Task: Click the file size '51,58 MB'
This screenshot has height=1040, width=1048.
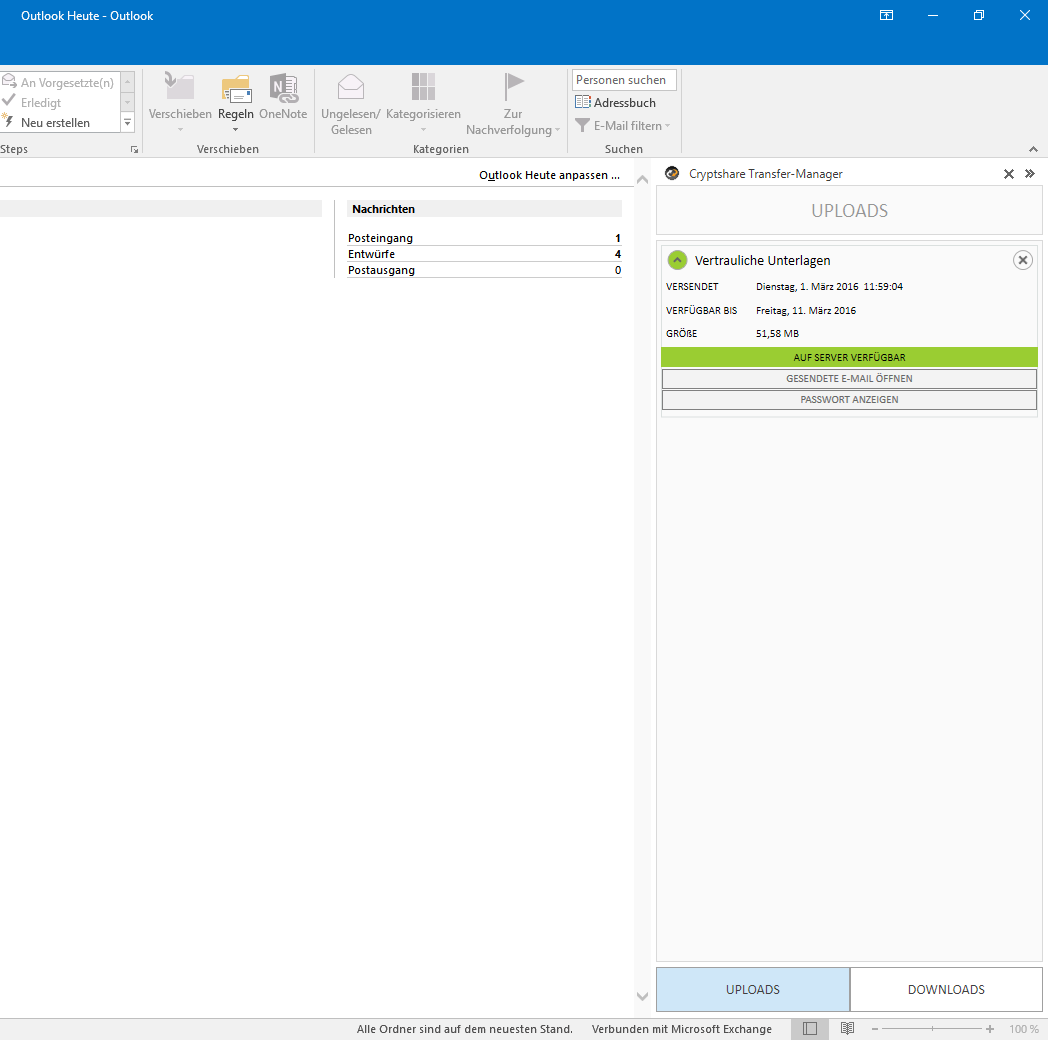Action: (x=777, y=334)
